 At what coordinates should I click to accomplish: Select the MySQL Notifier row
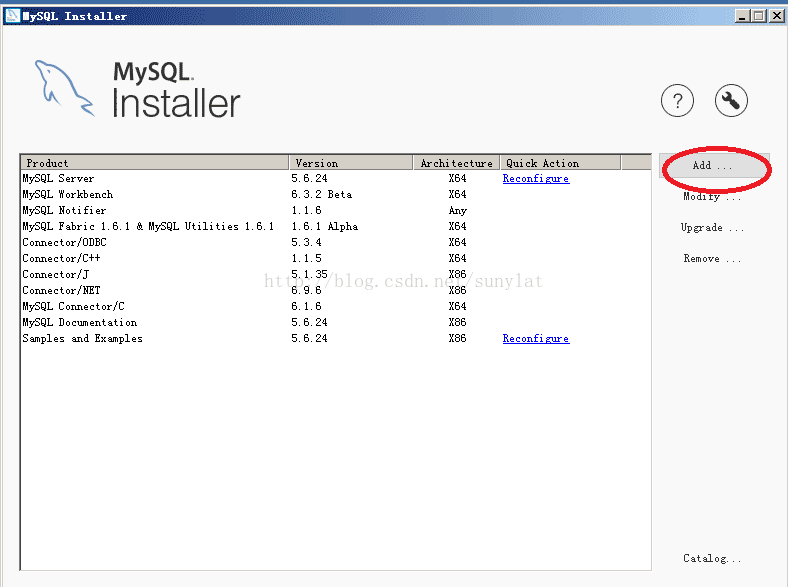pos(336,211)
